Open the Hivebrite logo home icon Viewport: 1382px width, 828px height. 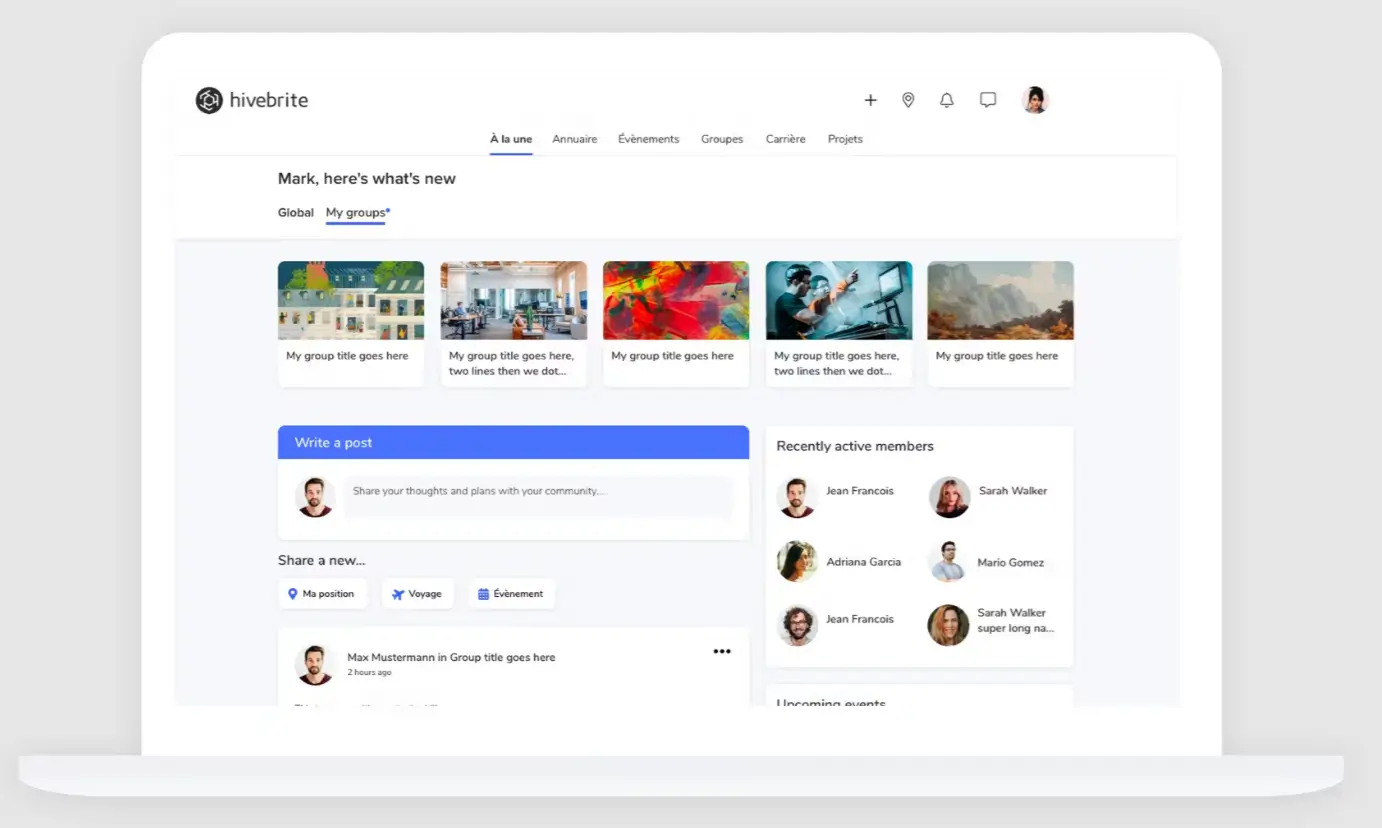tap(208, 100)
